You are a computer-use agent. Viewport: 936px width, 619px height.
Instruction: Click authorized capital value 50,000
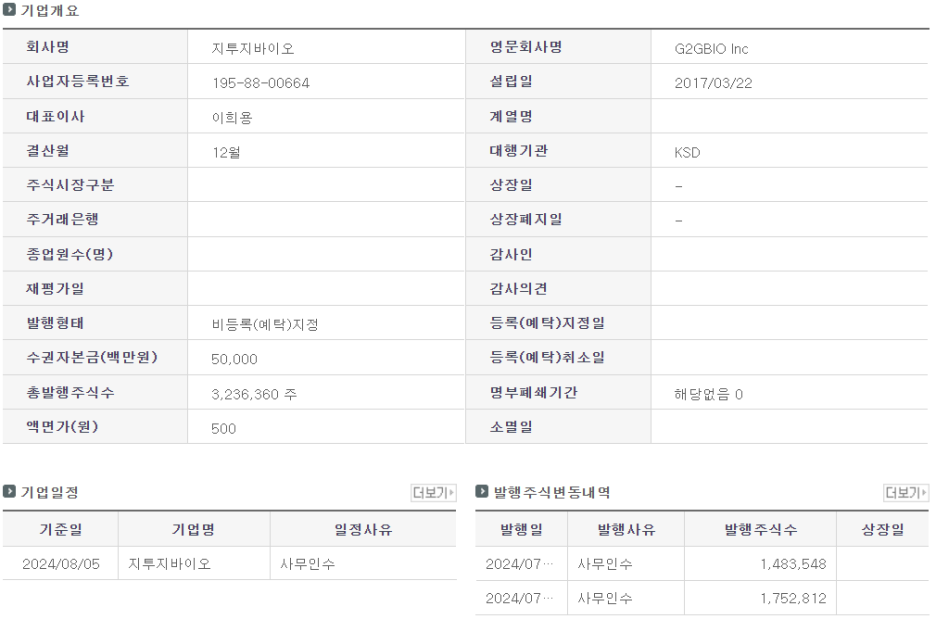click(234, 359)
